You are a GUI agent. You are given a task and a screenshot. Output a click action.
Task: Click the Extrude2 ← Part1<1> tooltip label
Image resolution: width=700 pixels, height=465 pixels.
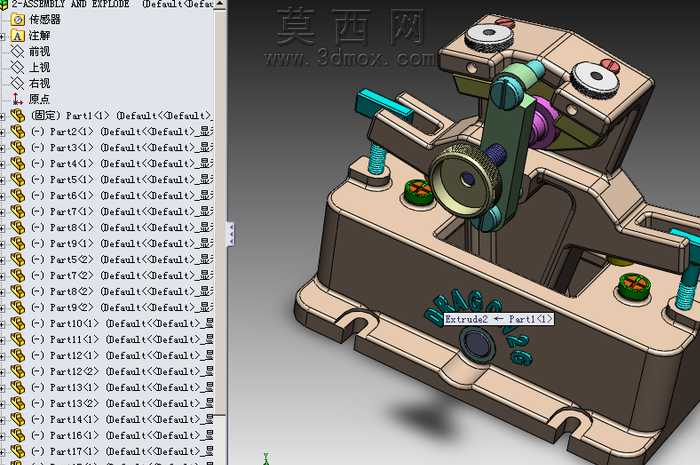(499, 319)
